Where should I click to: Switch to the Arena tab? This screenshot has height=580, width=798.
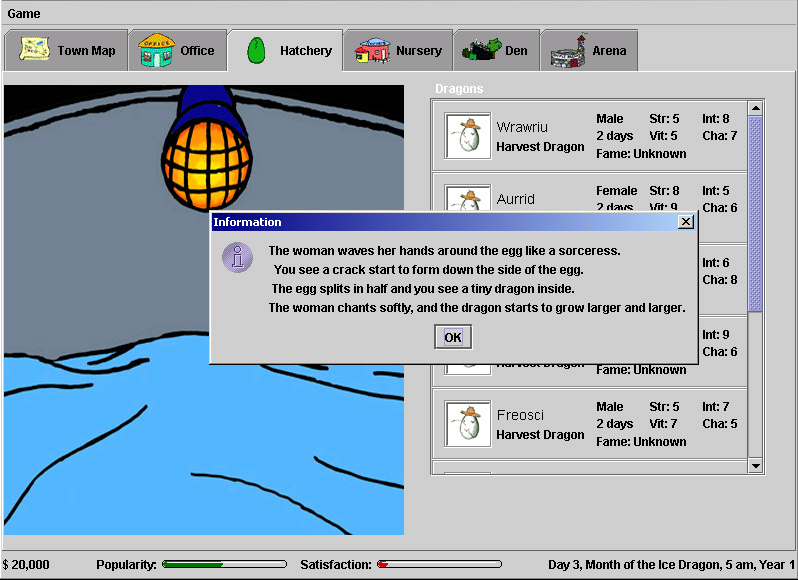pos(589,51)
